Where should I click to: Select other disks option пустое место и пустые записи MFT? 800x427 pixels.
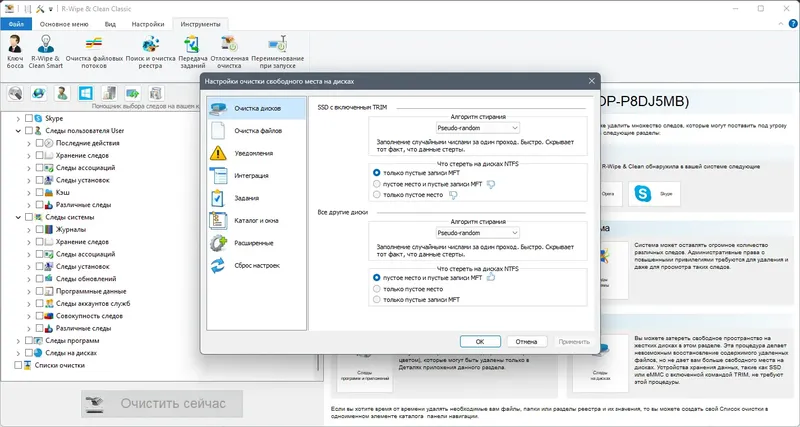[x=377, y=278]
